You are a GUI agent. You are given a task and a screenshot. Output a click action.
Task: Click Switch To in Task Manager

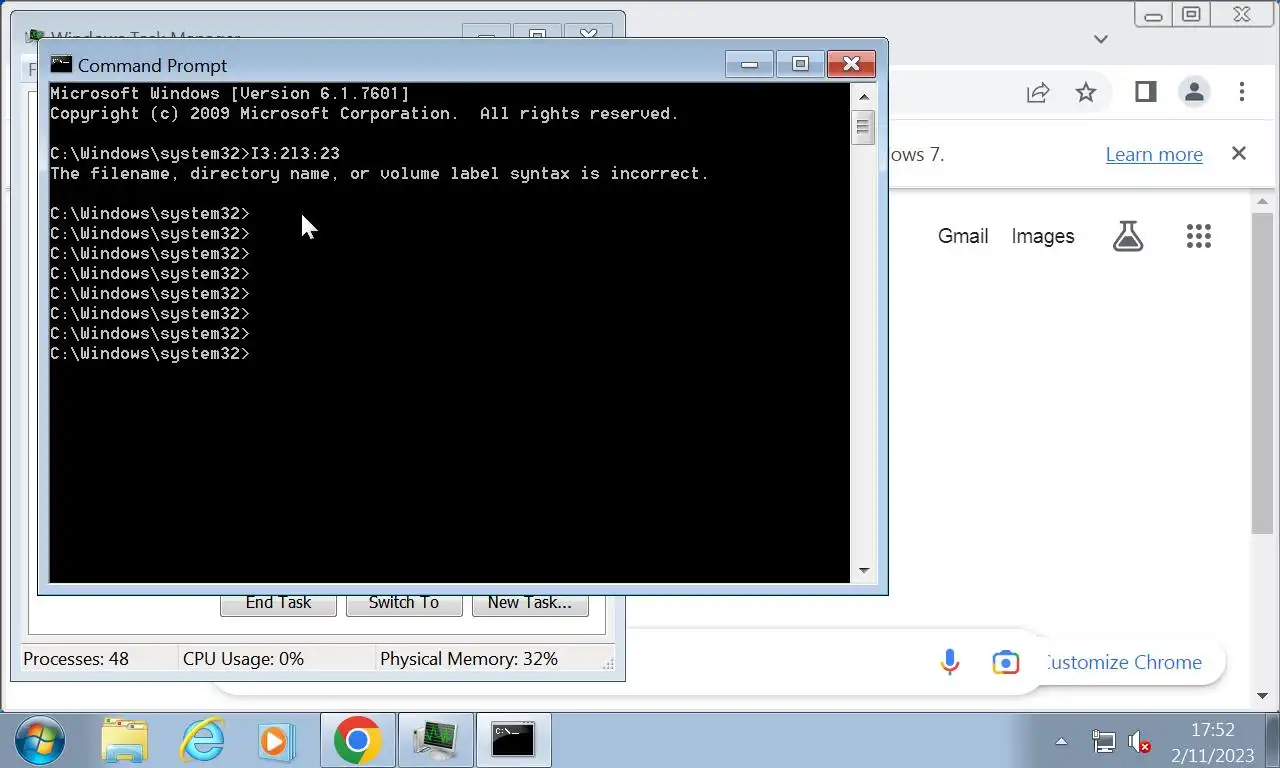click(404, 603)
